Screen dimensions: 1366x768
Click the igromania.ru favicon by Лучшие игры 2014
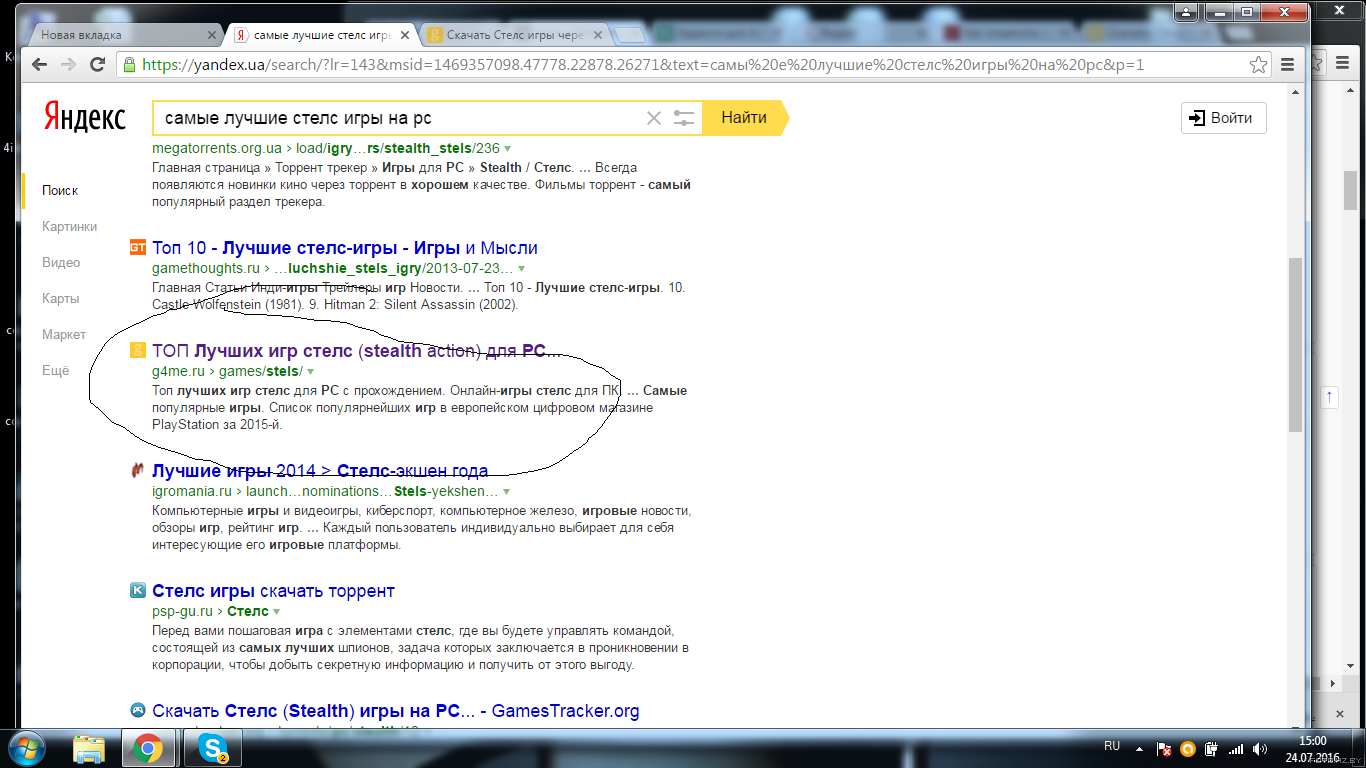click(138, 471)
